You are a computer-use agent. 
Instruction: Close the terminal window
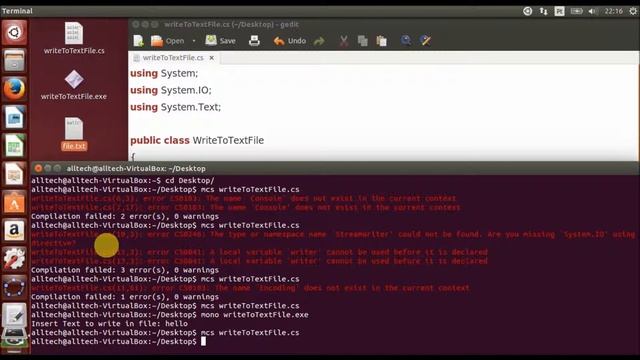pos(38,168)
